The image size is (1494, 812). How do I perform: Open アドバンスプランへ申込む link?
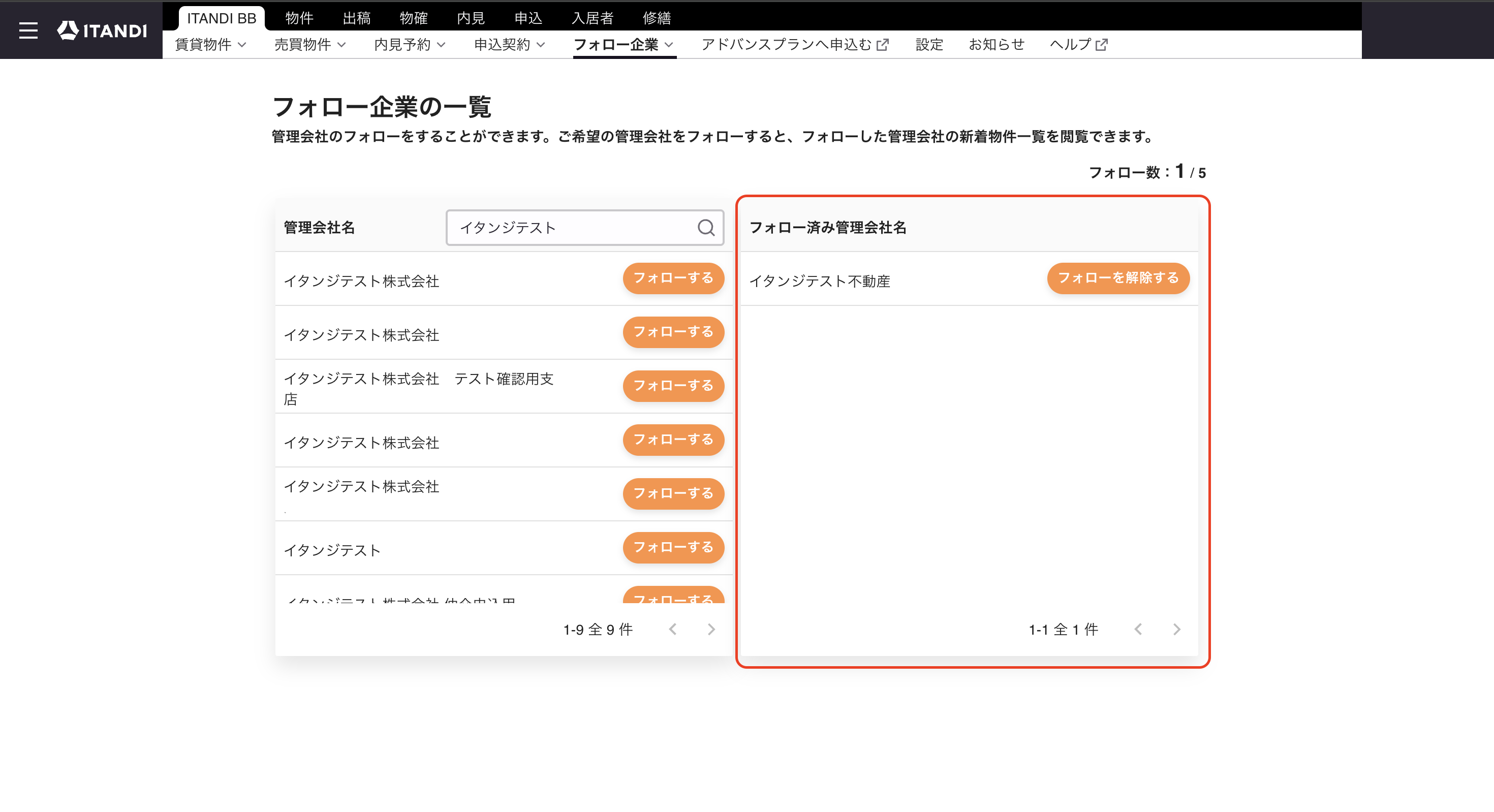(x=795, y=45)
